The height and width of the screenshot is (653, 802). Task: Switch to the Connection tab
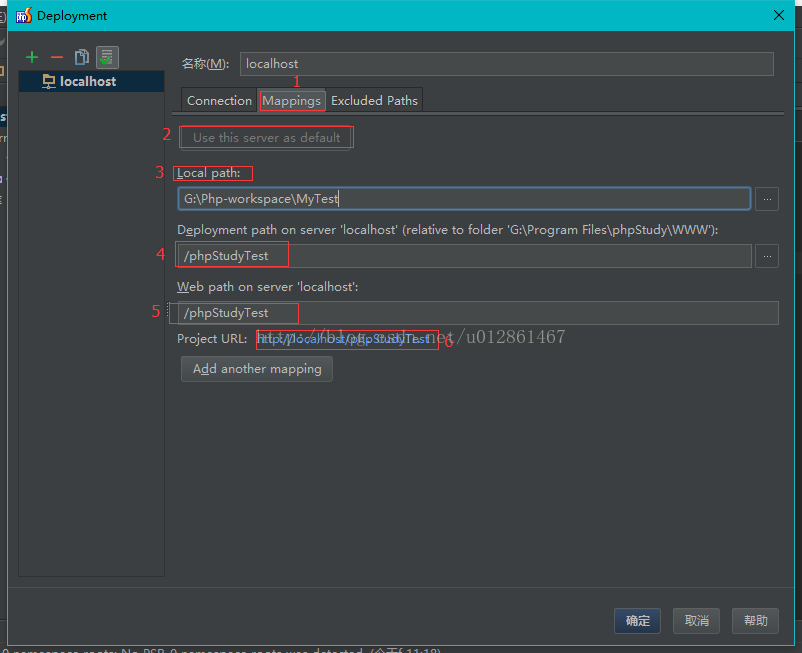tap(219, 100)
